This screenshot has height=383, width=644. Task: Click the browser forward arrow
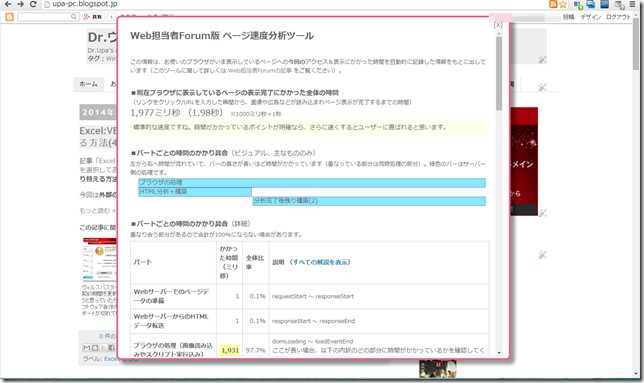pyautogui.click(x=20, y=4)
